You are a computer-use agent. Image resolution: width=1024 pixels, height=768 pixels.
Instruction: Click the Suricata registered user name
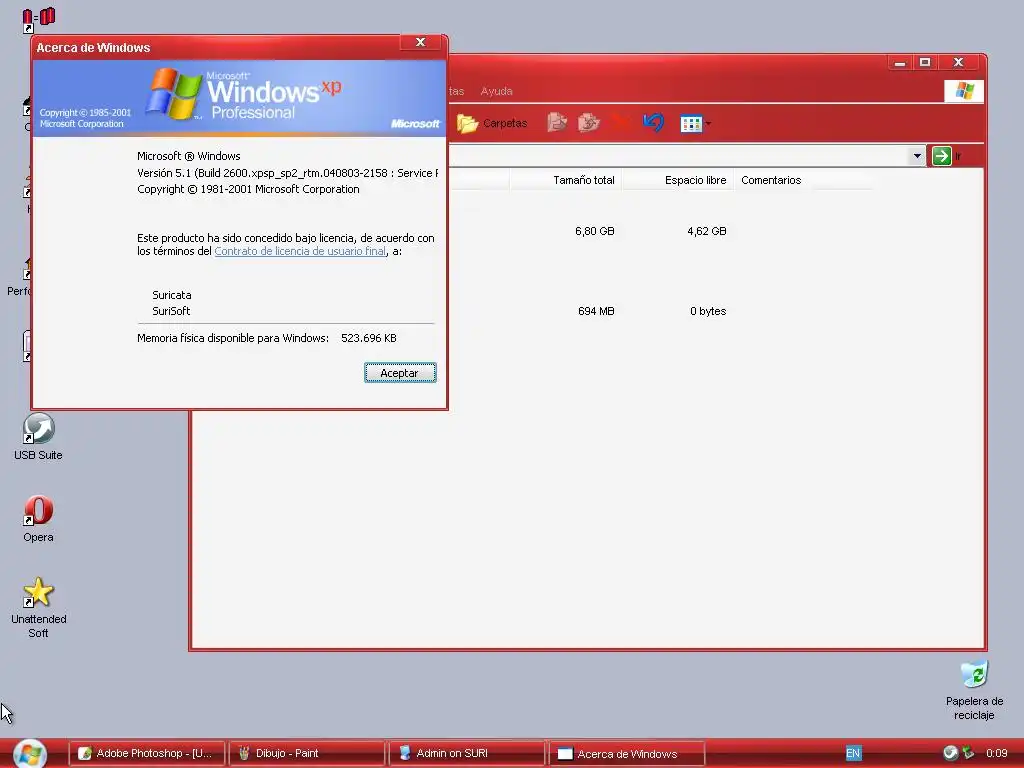(172, 295)
